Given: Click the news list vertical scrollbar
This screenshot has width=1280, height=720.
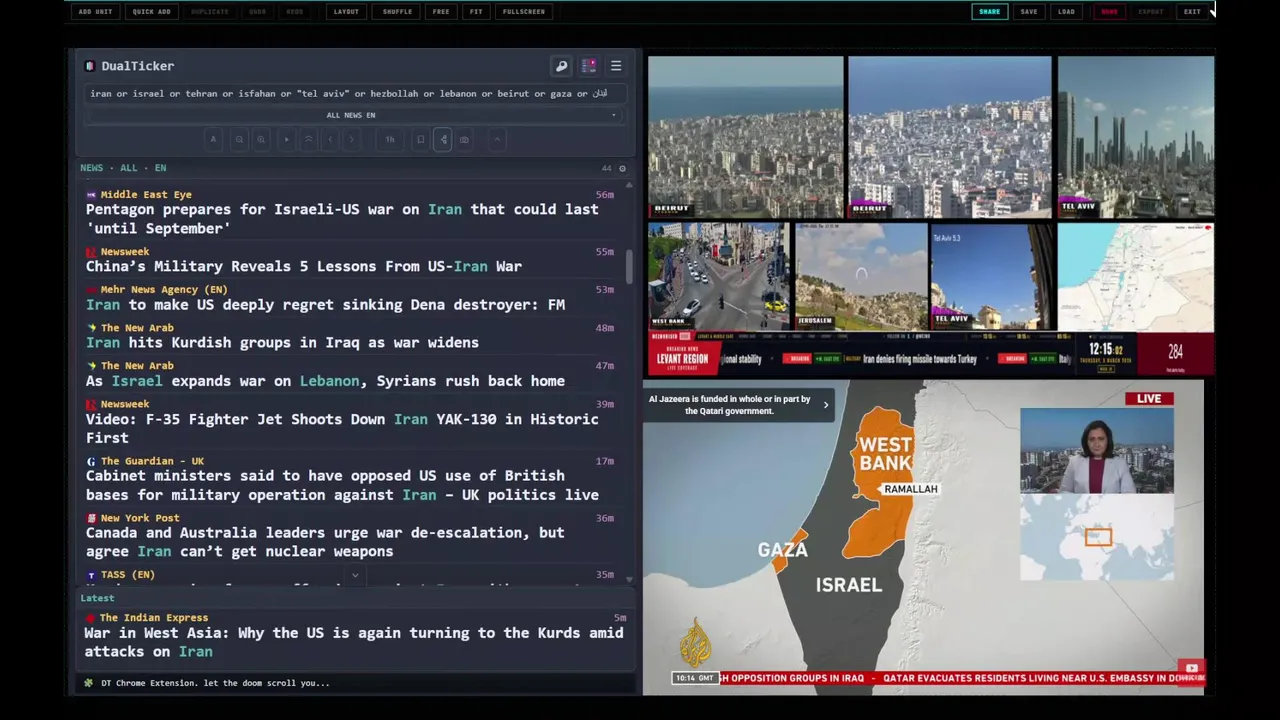Looking at the screenshot, I should pos(629,265).
